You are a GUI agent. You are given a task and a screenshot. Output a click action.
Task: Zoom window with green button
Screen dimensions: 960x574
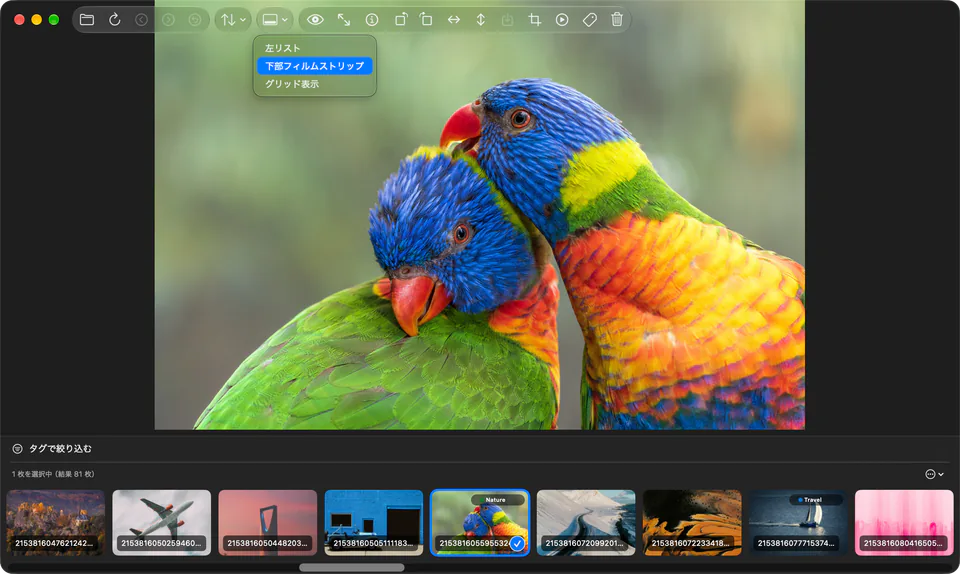pyautogui.click(x=54, y=20)
